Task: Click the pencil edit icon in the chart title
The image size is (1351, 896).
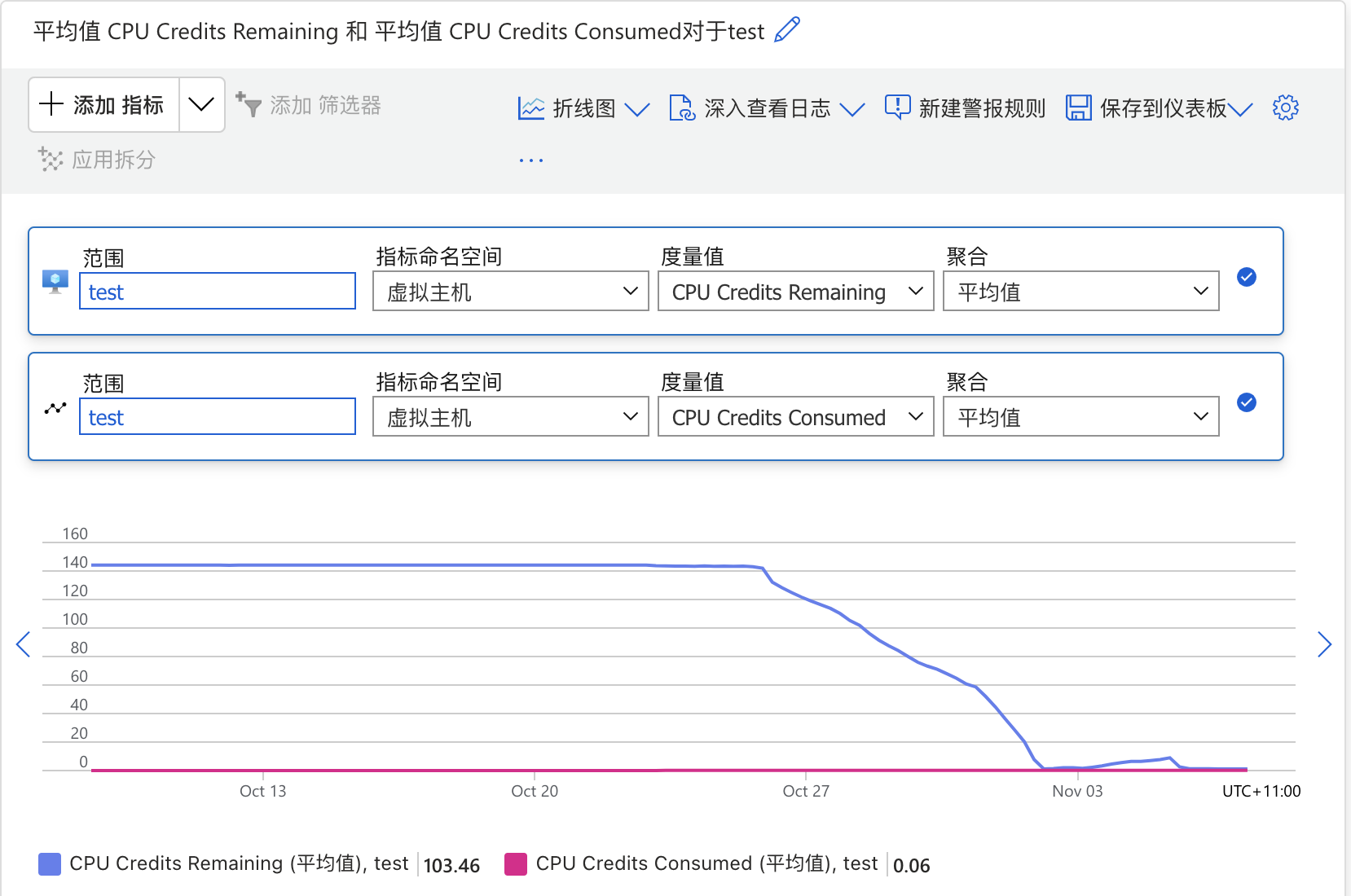Action: click(785, 30)
